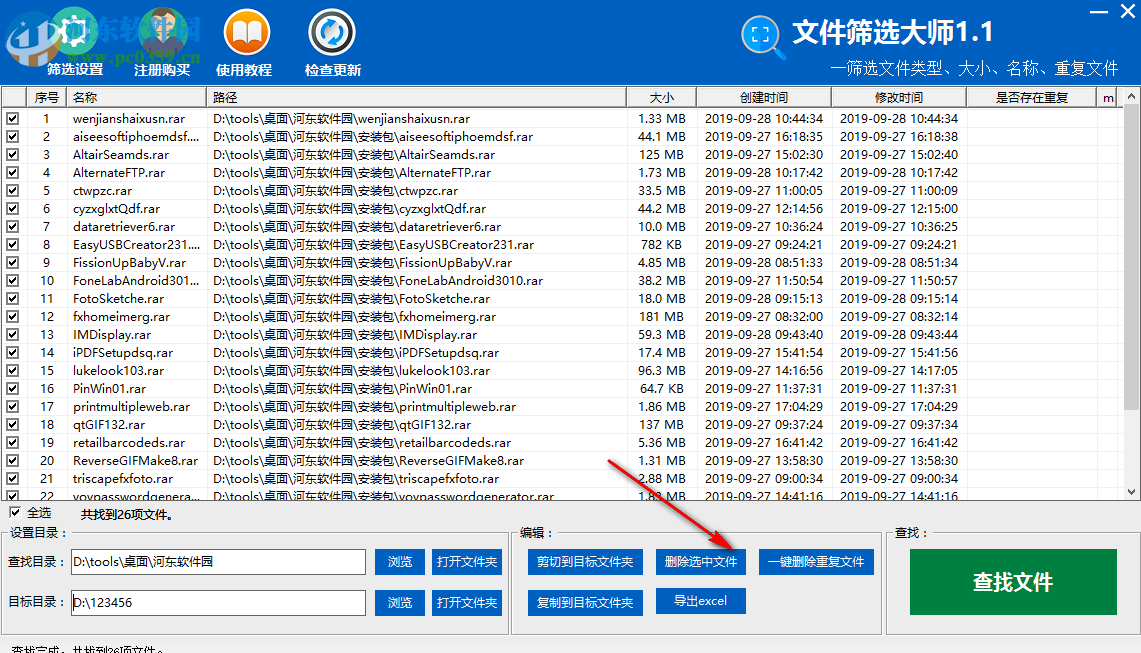
Task: Click 浏览 next to 目标目录
Action: [x=399, y=602]
